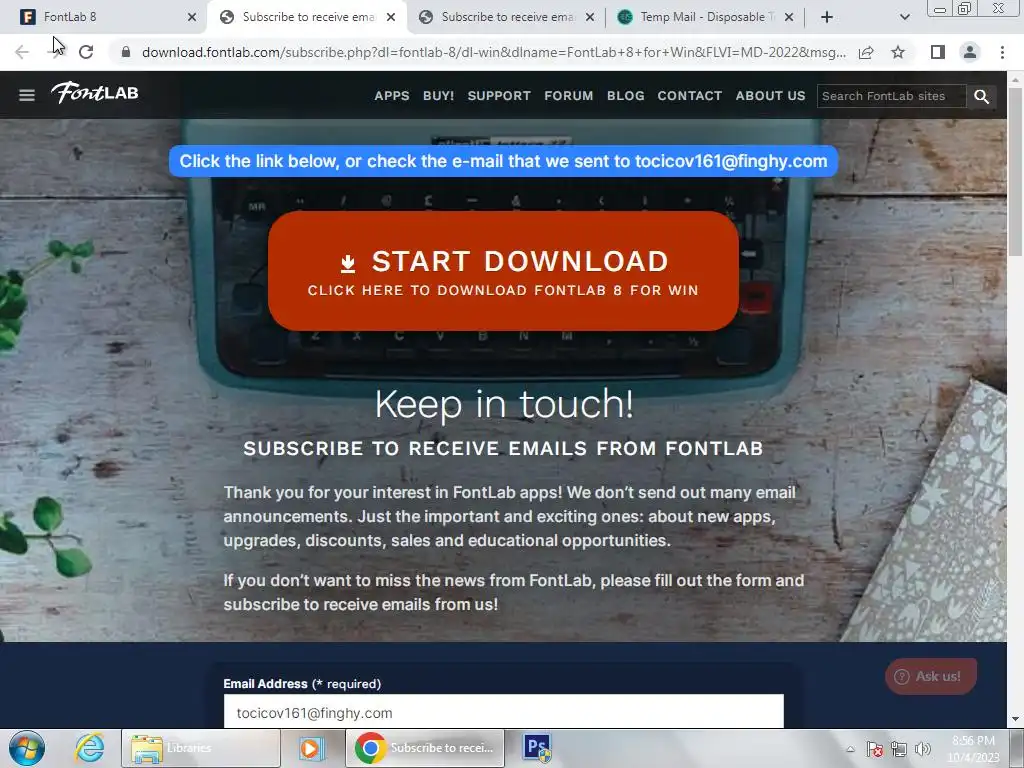The width and height of the screenshot is (1024, 768).
Task: Click the Keep in touch! heading
Action: [x=504, y=404]
